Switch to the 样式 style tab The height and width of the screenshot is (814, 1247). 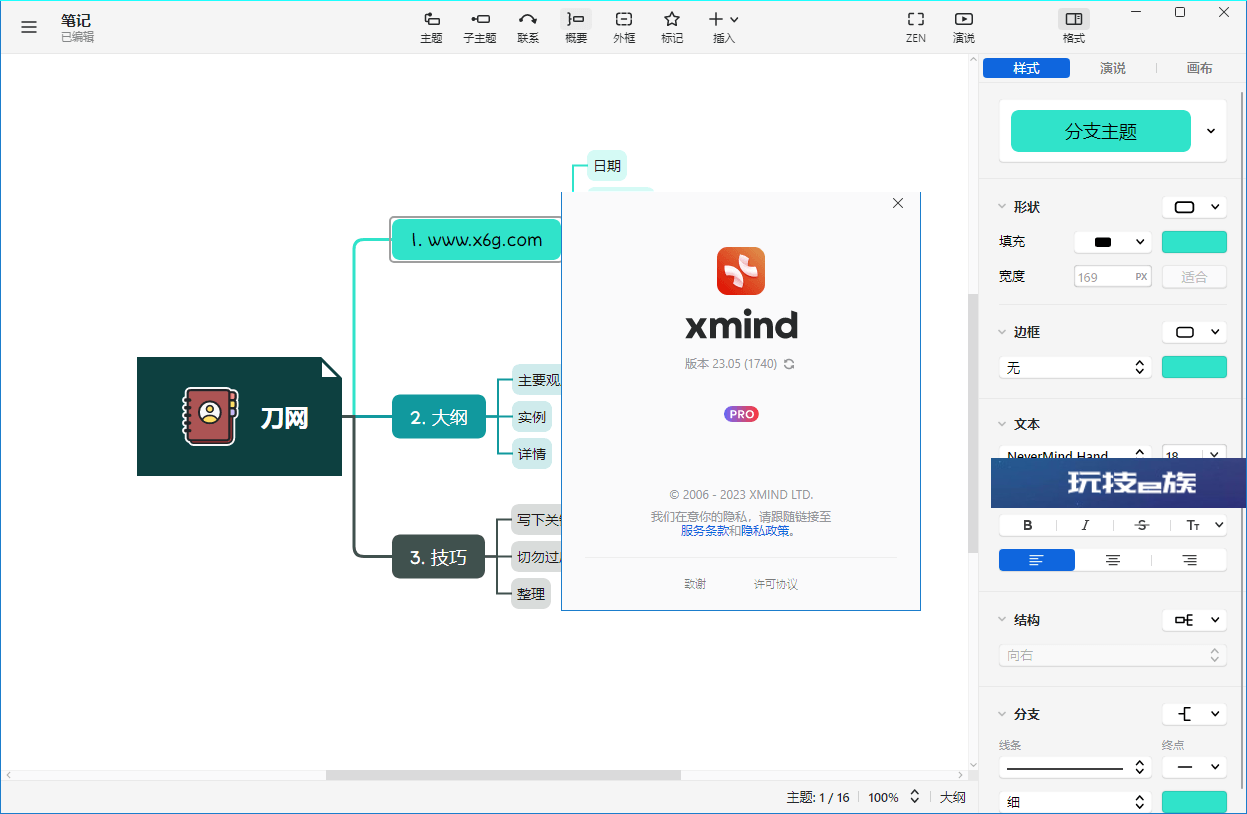[1026, 68]
